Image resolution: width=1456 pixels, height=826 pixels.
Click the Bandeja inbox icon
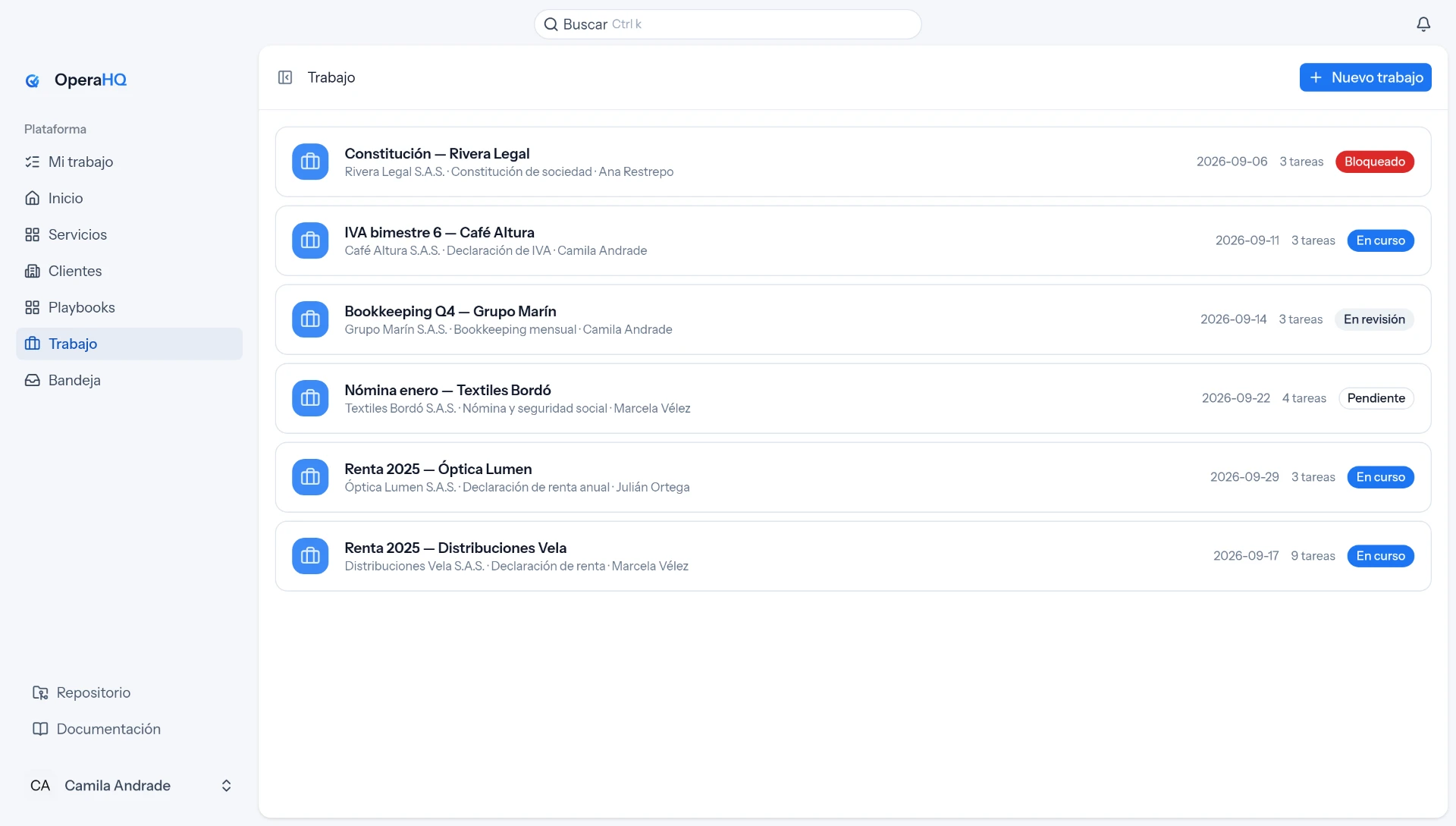pyautogui.click(x=32, y=380)
